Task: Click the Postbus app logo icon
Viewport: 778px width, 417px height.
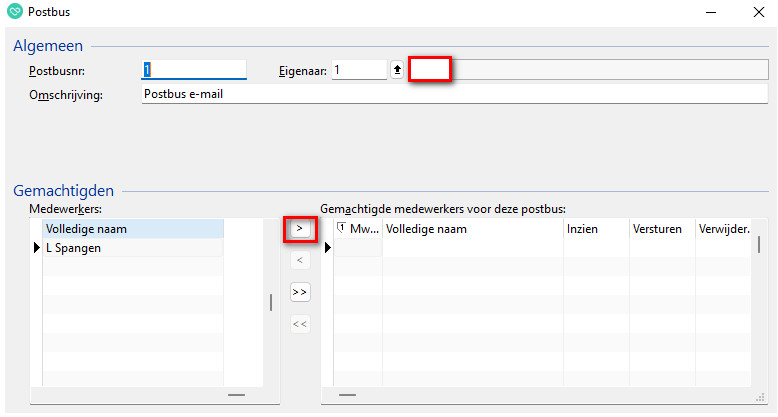Action: 15,11
